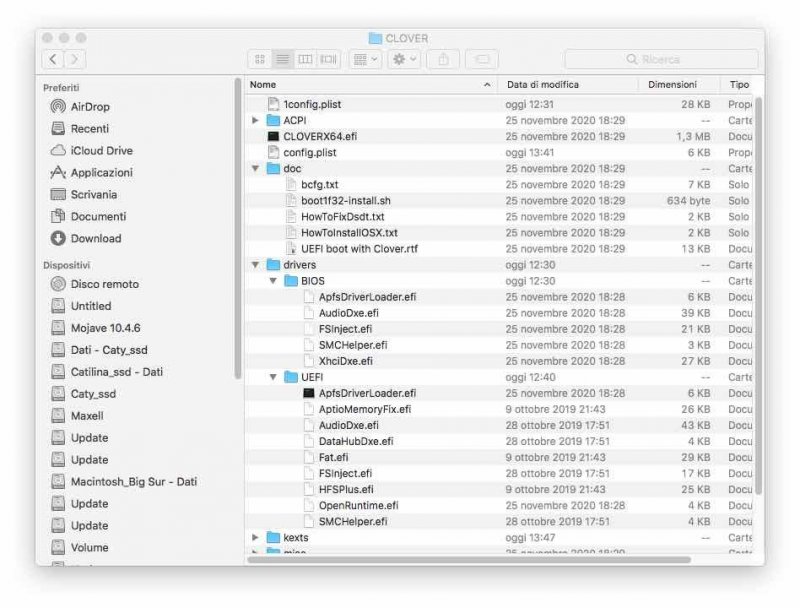This screenshot has width=800, height=608.
Task: Go forward with the right arrow button
Action: coord(74,59)
